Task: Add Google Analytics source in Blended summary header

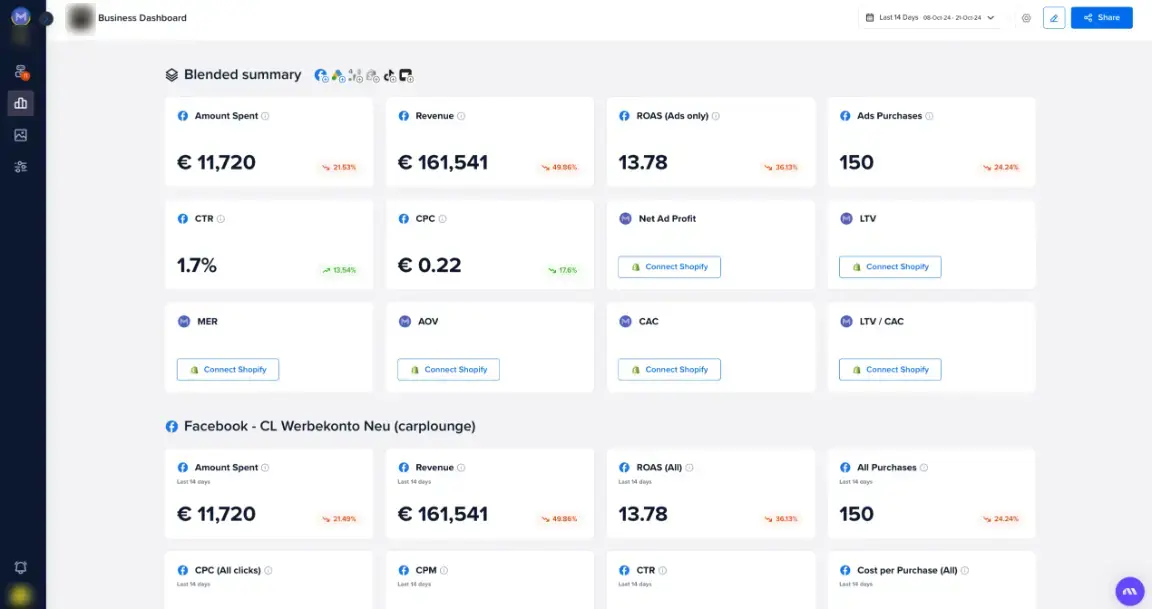Action: coord(356,75)
